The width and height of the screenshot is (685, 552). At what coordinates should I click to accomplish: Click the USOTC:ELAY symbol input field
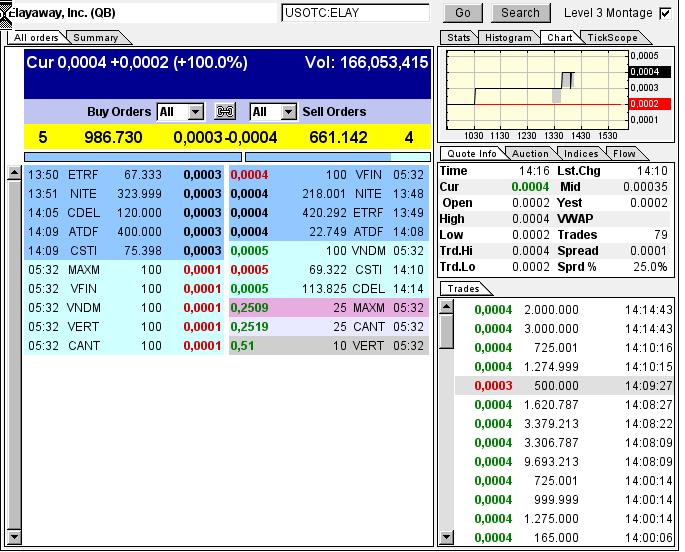point(356,13)
